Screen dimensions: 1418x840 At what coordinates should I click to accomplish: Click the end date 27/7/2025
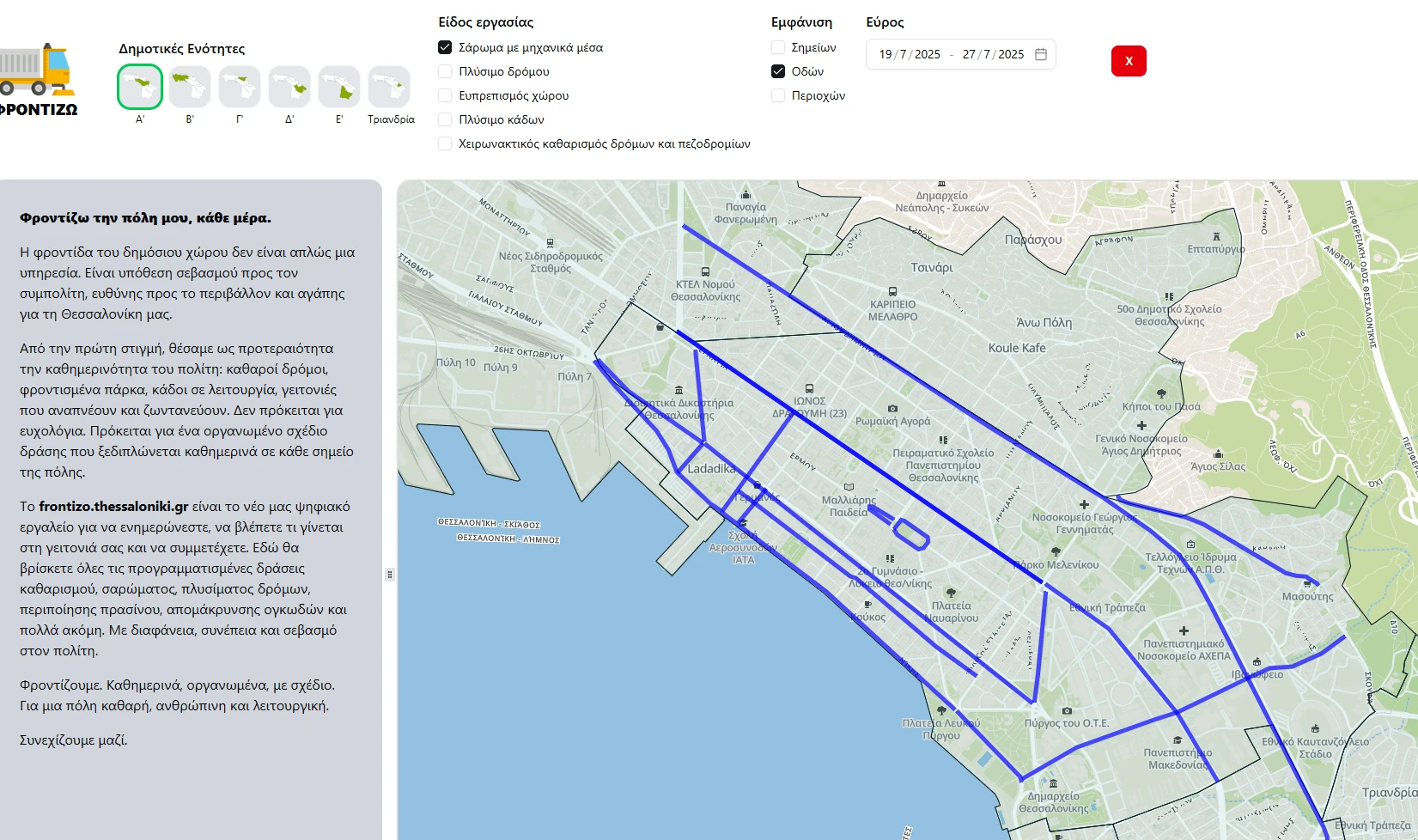point(993,54)
